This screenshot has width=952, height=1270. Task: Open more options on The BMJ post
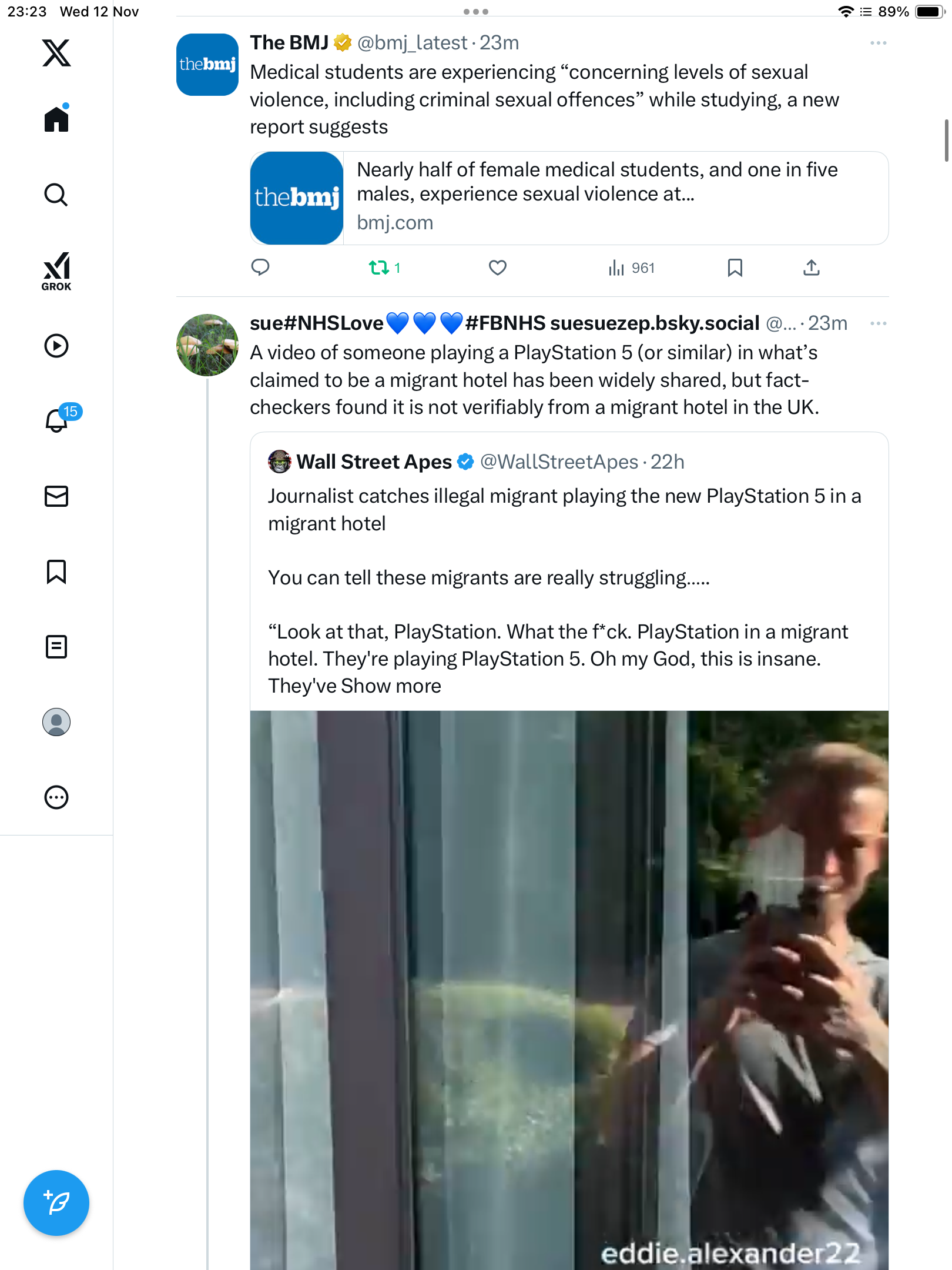tap(878, 43)
